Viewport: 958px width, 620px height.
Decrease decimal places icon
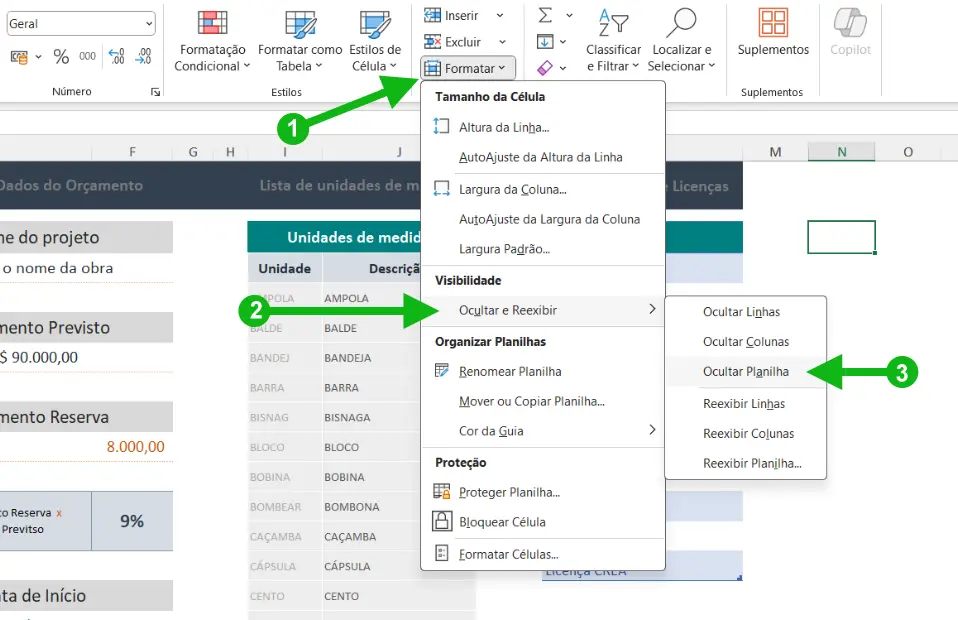pyautogui.click(x=144, y=56)
